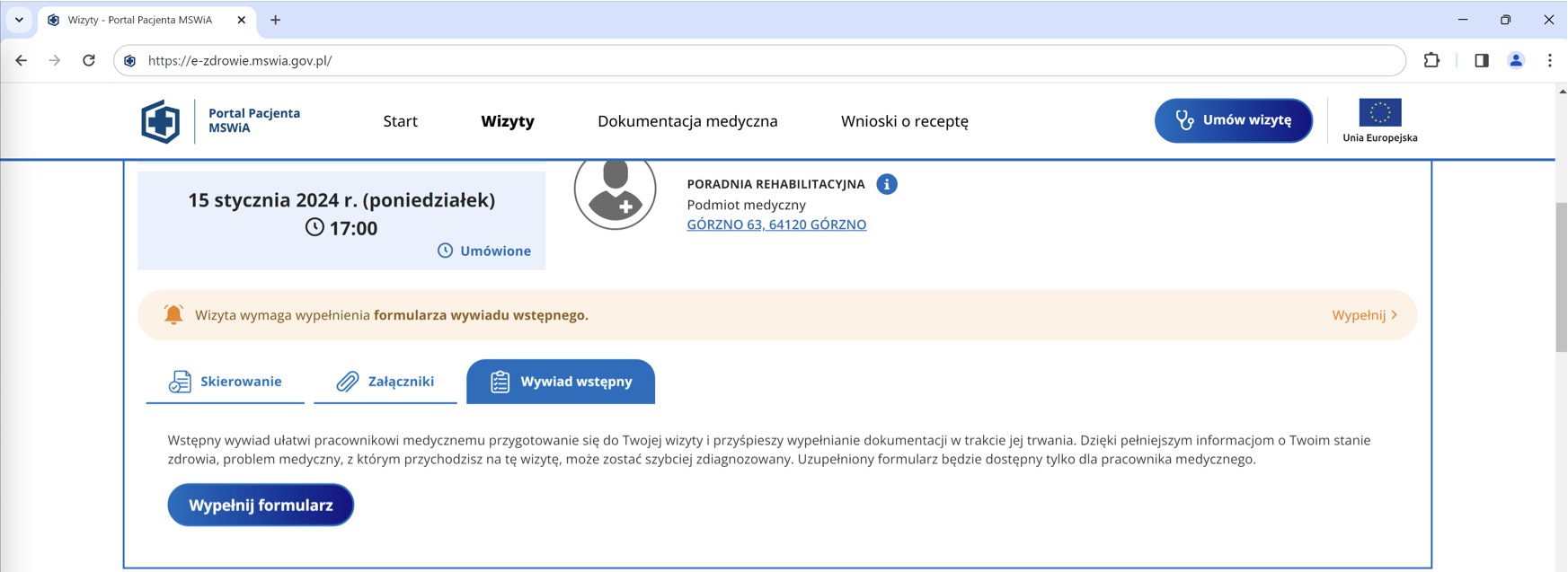The height and width of the screenshot is (572, 1568).
Task: View site information icon in address bar
Action: tap(130, 61)
